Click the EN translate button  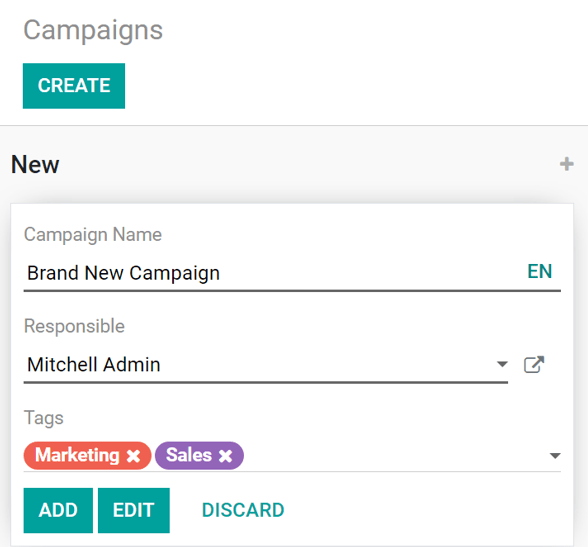[540, 271]
